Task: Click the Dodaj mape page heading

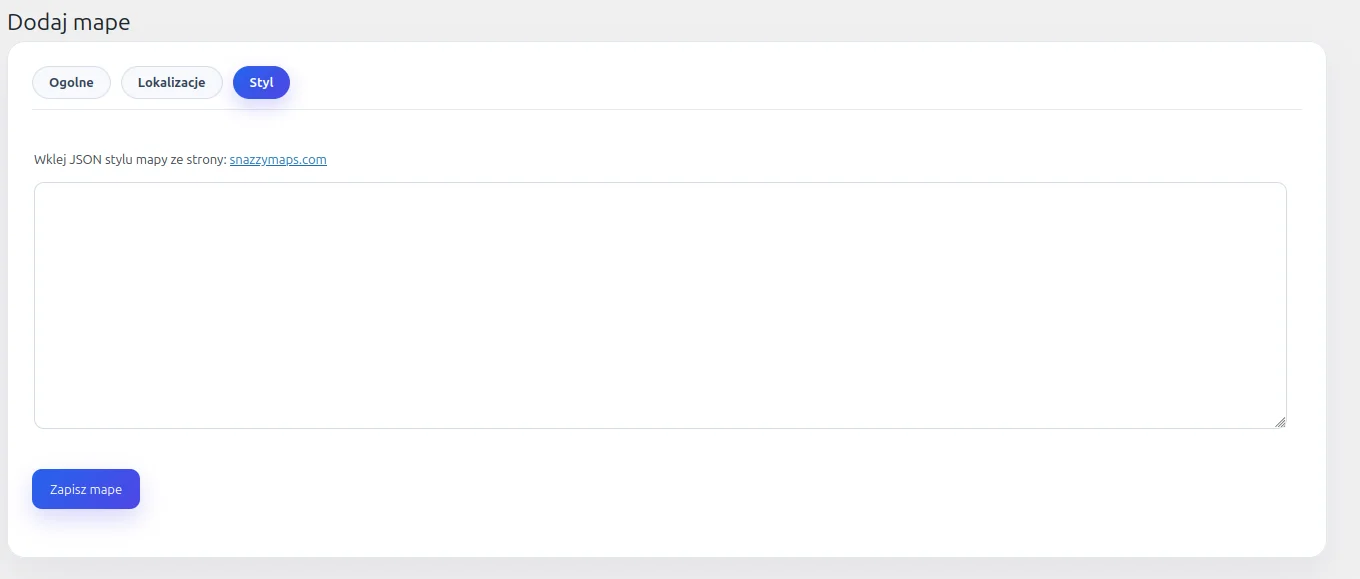Action: pos(69,22)
